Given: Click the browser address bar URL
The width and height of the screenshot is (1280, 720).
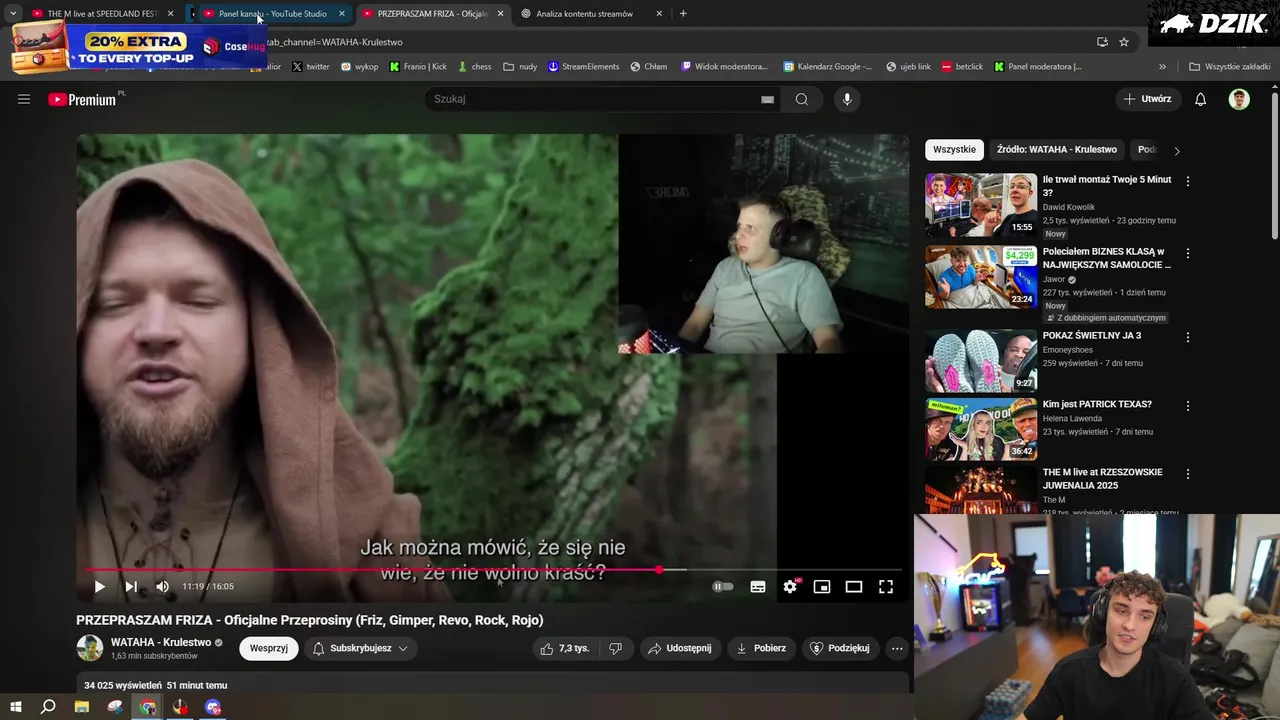Looking at the screenshot, I should coord(334,42).
